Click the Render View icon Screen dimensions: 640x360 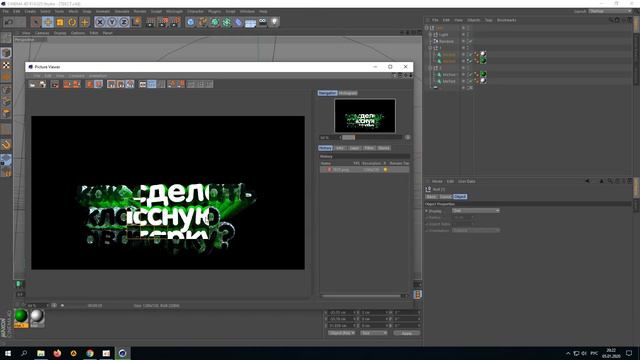151,22
